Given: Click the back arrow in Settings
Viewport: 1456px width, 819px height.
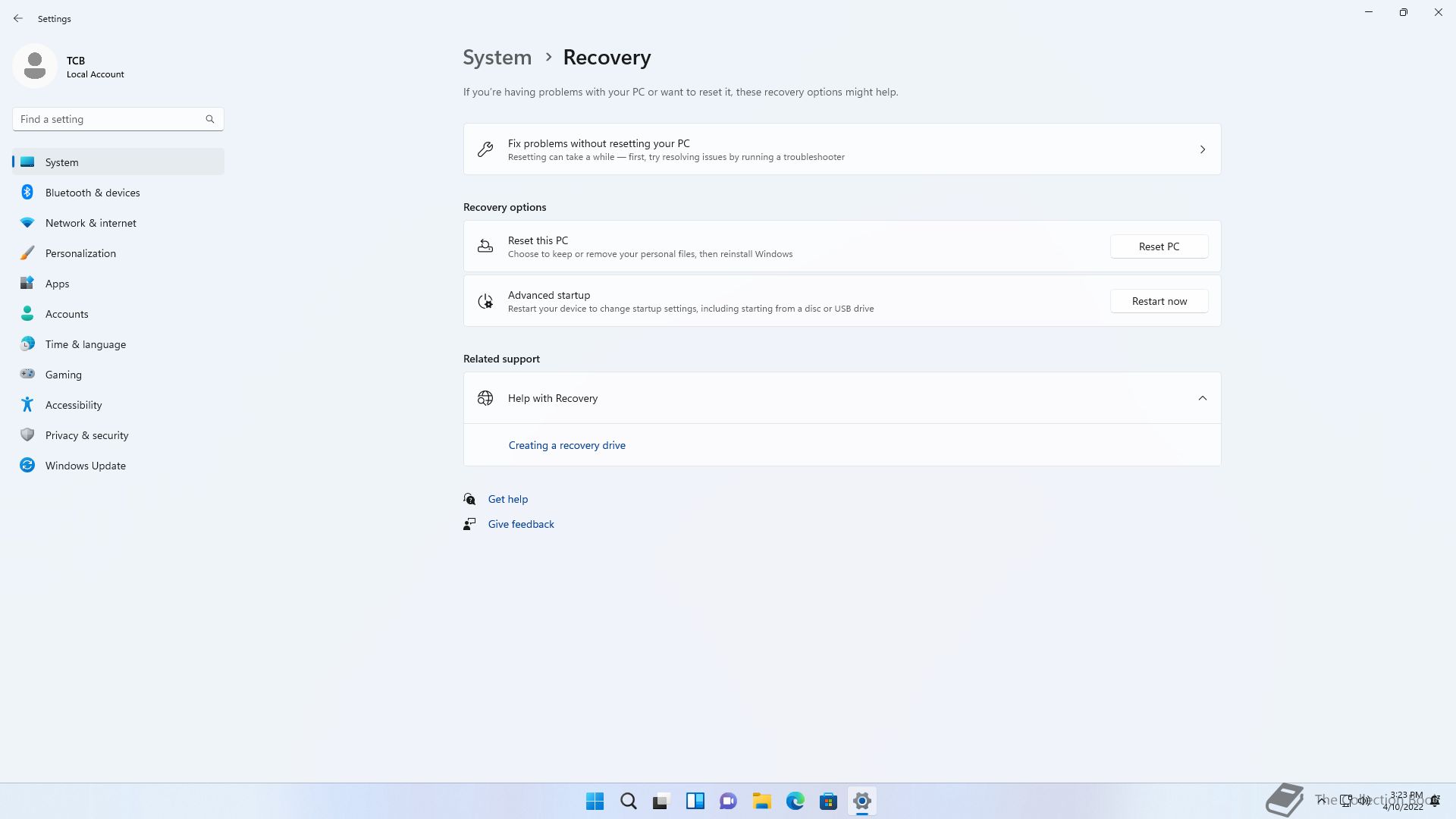Looking at the screenshot, I should 18,18.
